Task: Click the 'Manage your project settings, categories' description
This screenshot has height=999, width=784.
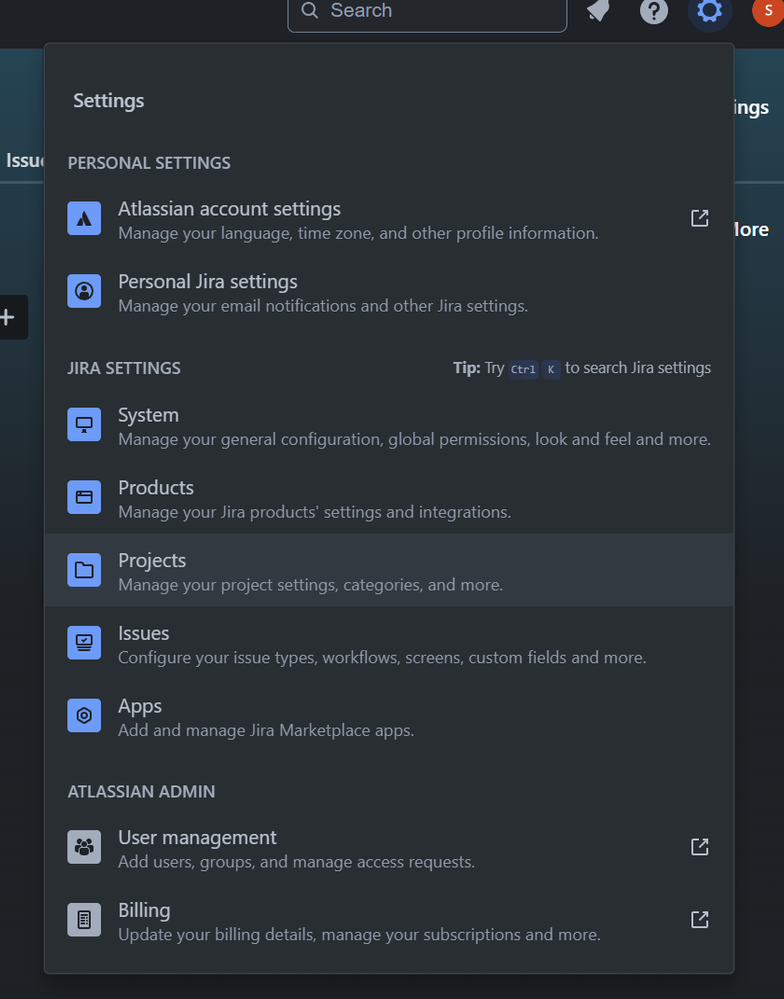Action: [x=310, y=585]
